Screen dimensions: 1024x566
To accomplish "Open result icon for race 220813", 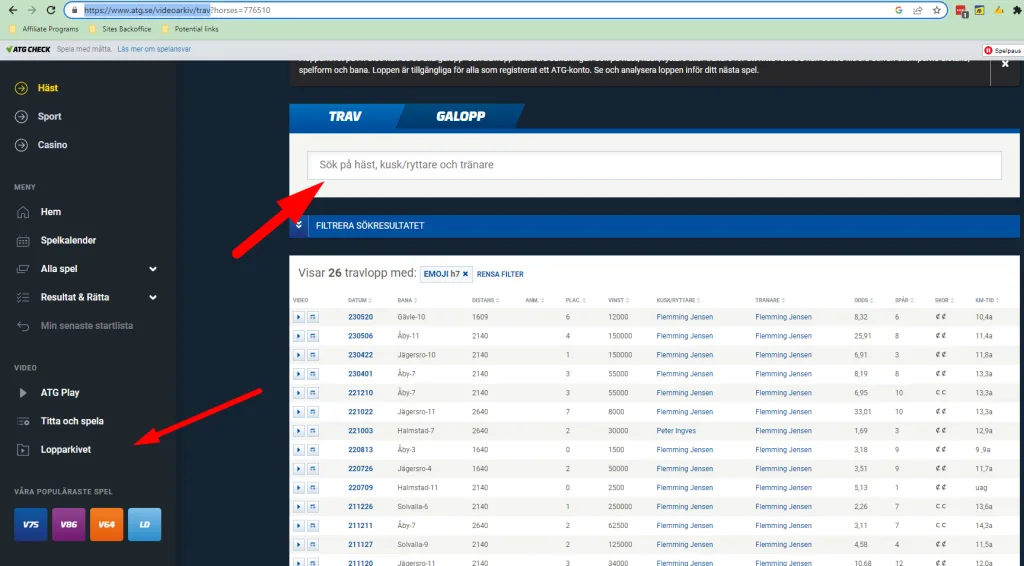I will pyautogui.click(x=313, y=450).
